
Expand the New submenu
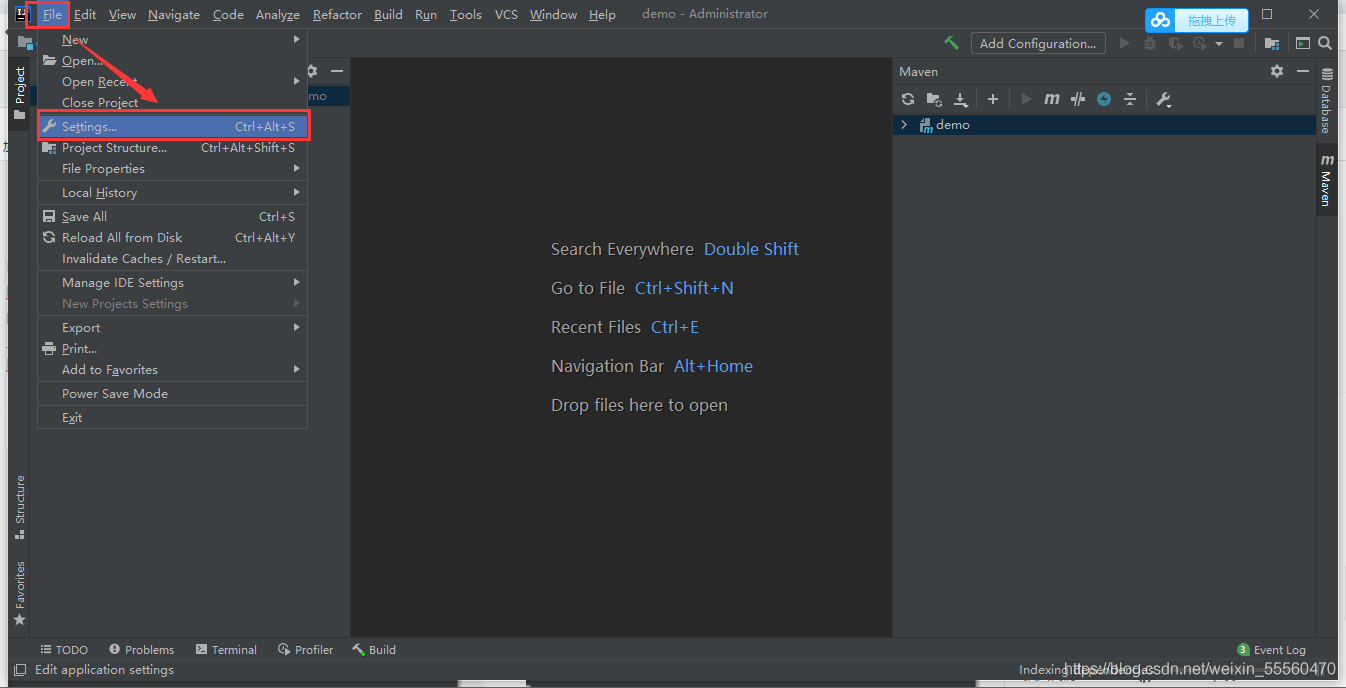coord(172,40)
